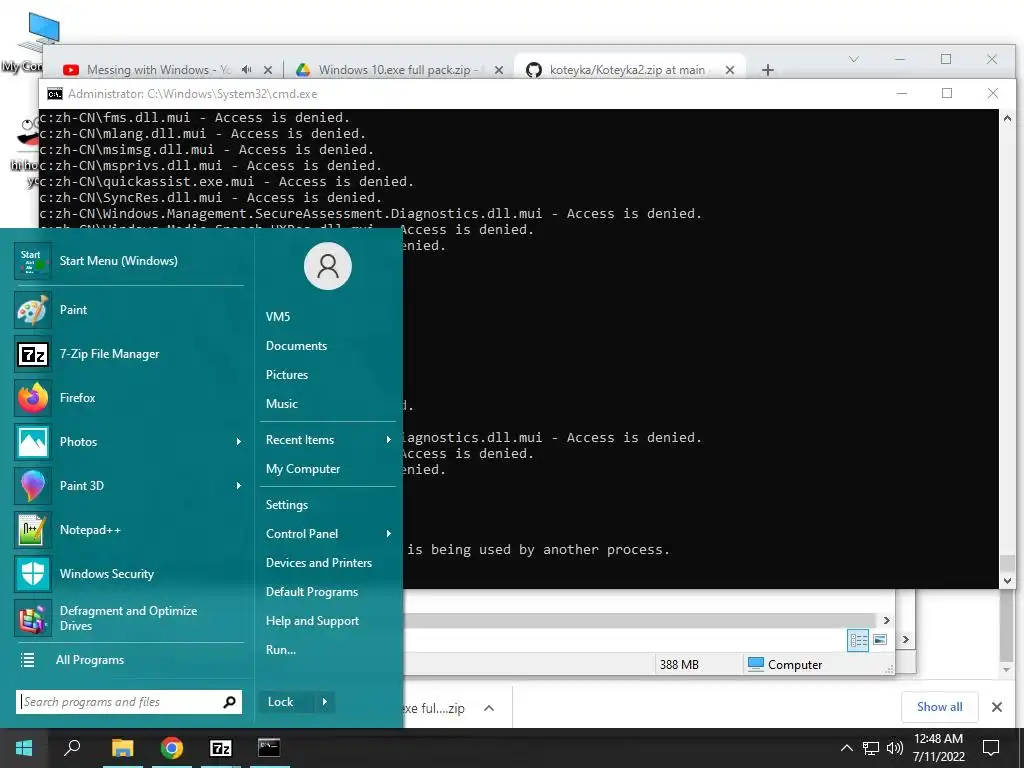This screenshot has height=768, width=1024.
Task: Click Computer in the dialog status bar
Action: pos(785,665)
